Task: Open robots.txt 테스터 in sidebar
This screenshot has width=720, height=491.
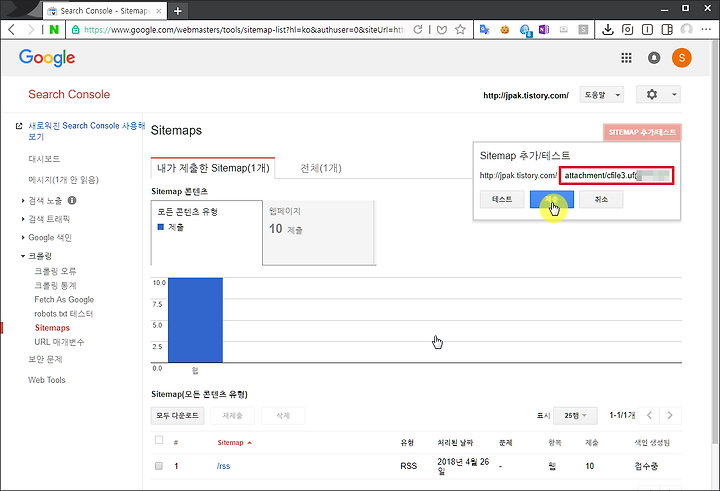Action: coord(63,314)
